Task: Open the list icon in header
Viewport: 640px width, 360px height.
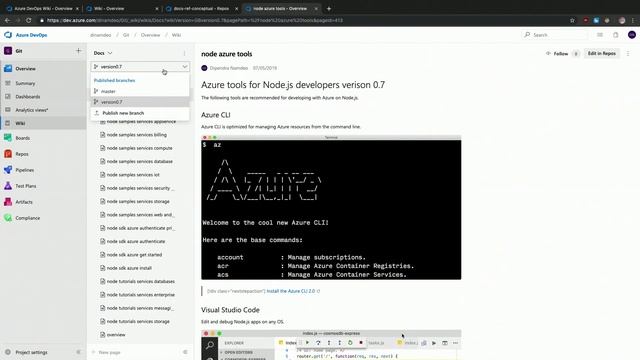Action: 600,35
